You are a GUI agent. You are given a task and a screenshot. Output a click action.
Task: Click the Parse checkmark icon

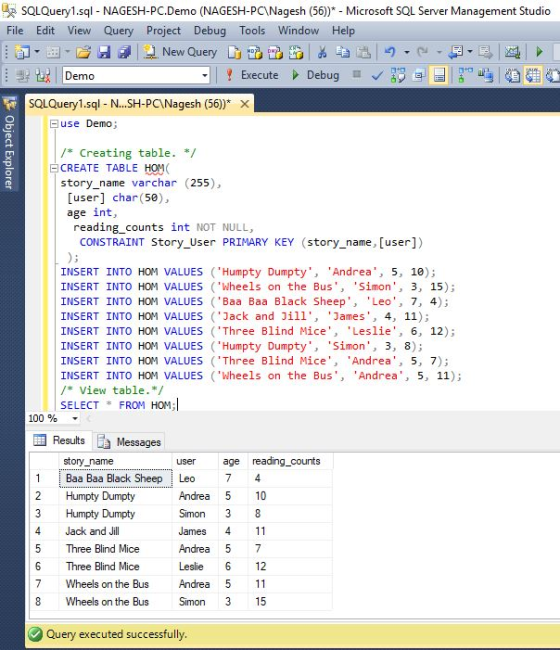point(377,76)
